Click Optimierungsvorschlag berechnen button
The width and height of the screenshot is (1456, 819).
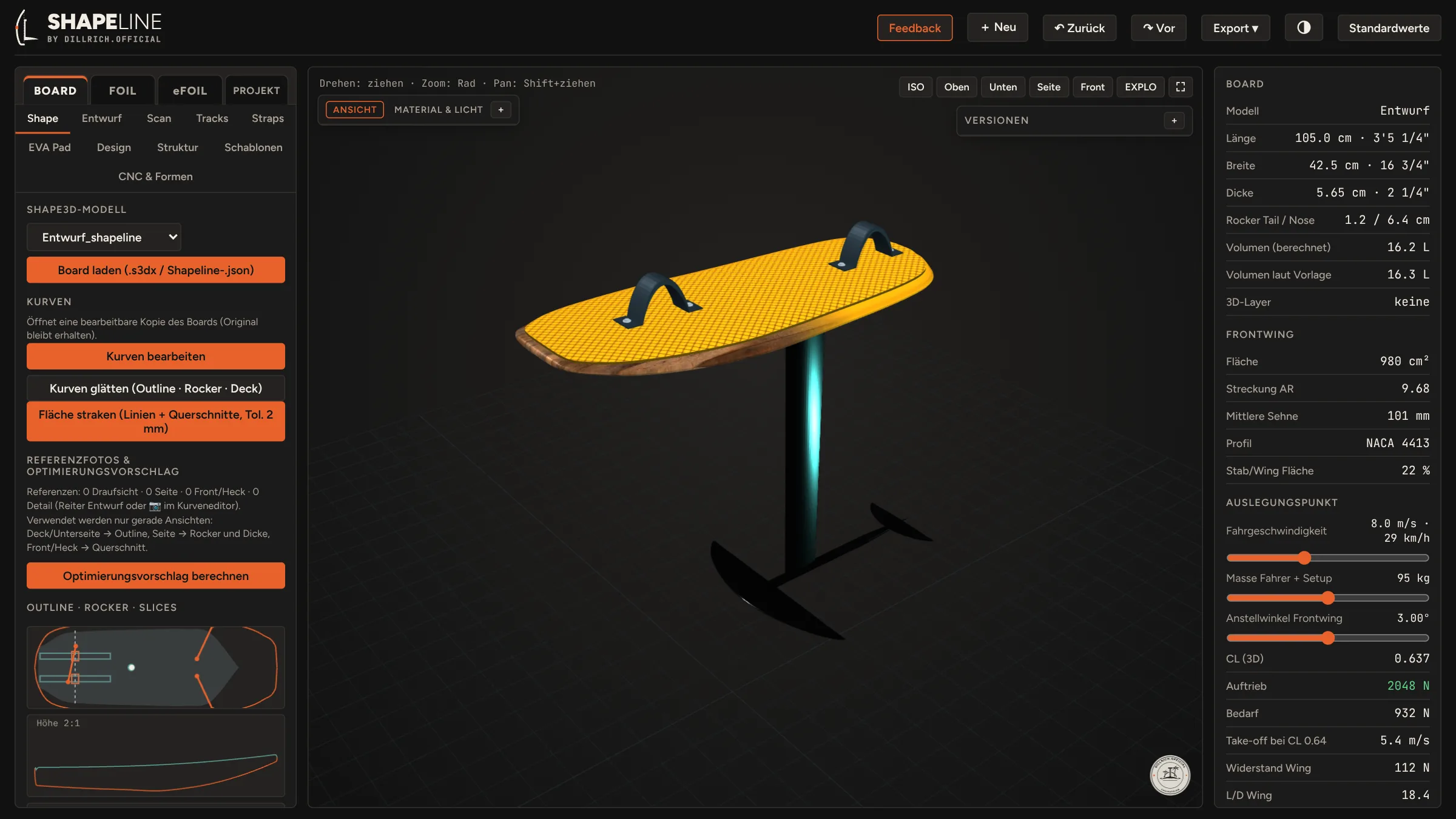click(x=156, y=576)
